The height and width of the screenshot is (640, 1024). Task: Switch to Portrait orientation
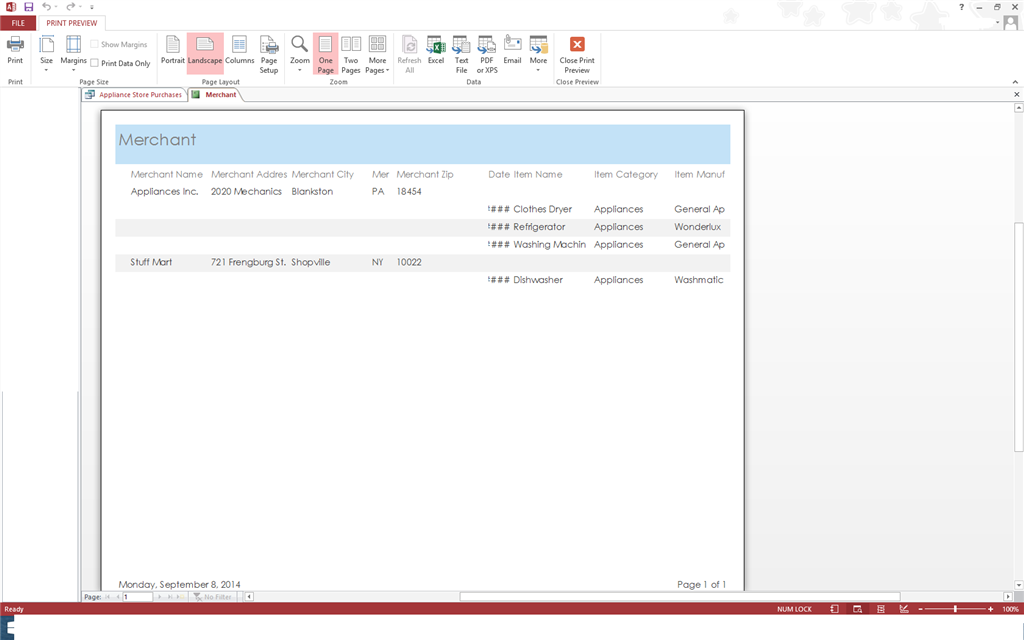point(173,50)
